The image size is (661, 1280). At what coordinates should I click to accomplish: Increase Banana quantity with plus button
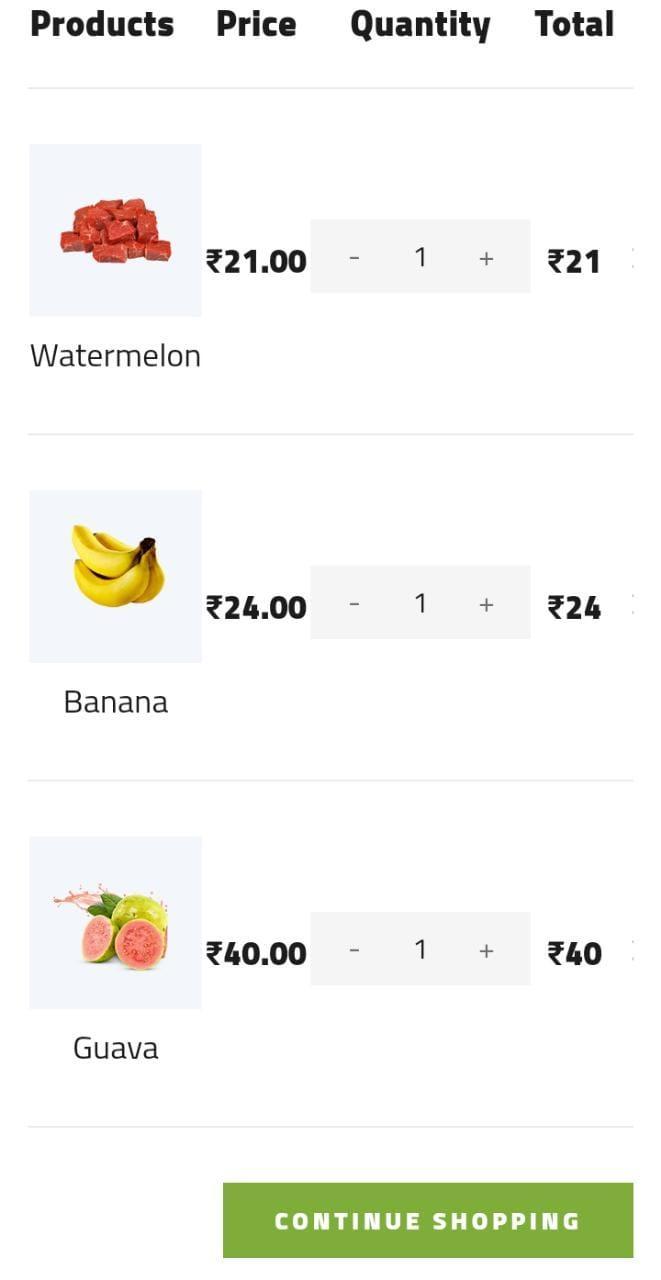click(x=486, y=604)
